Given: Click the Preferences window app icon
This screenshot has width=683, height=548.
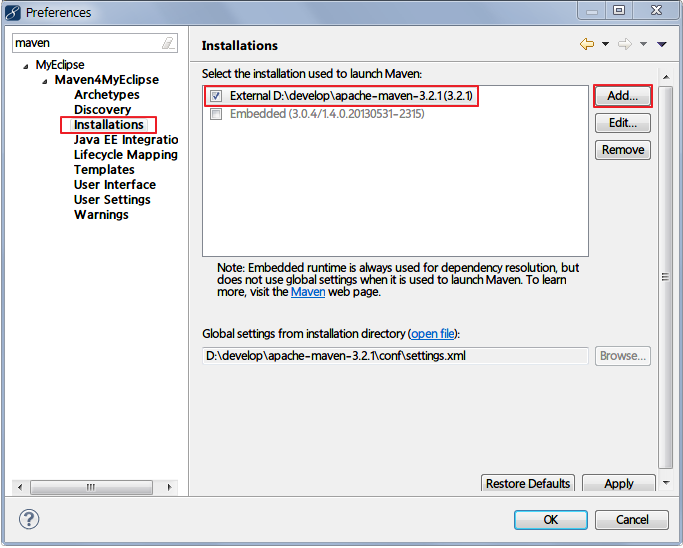Looking at the screenshot, I should 13,13.
